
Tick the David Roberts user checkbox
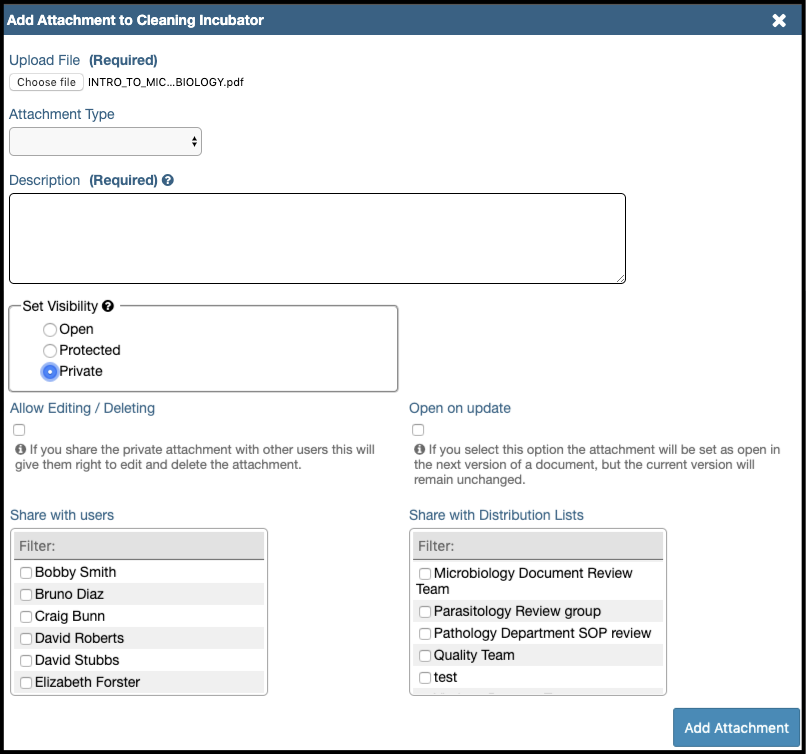[26, 639]
